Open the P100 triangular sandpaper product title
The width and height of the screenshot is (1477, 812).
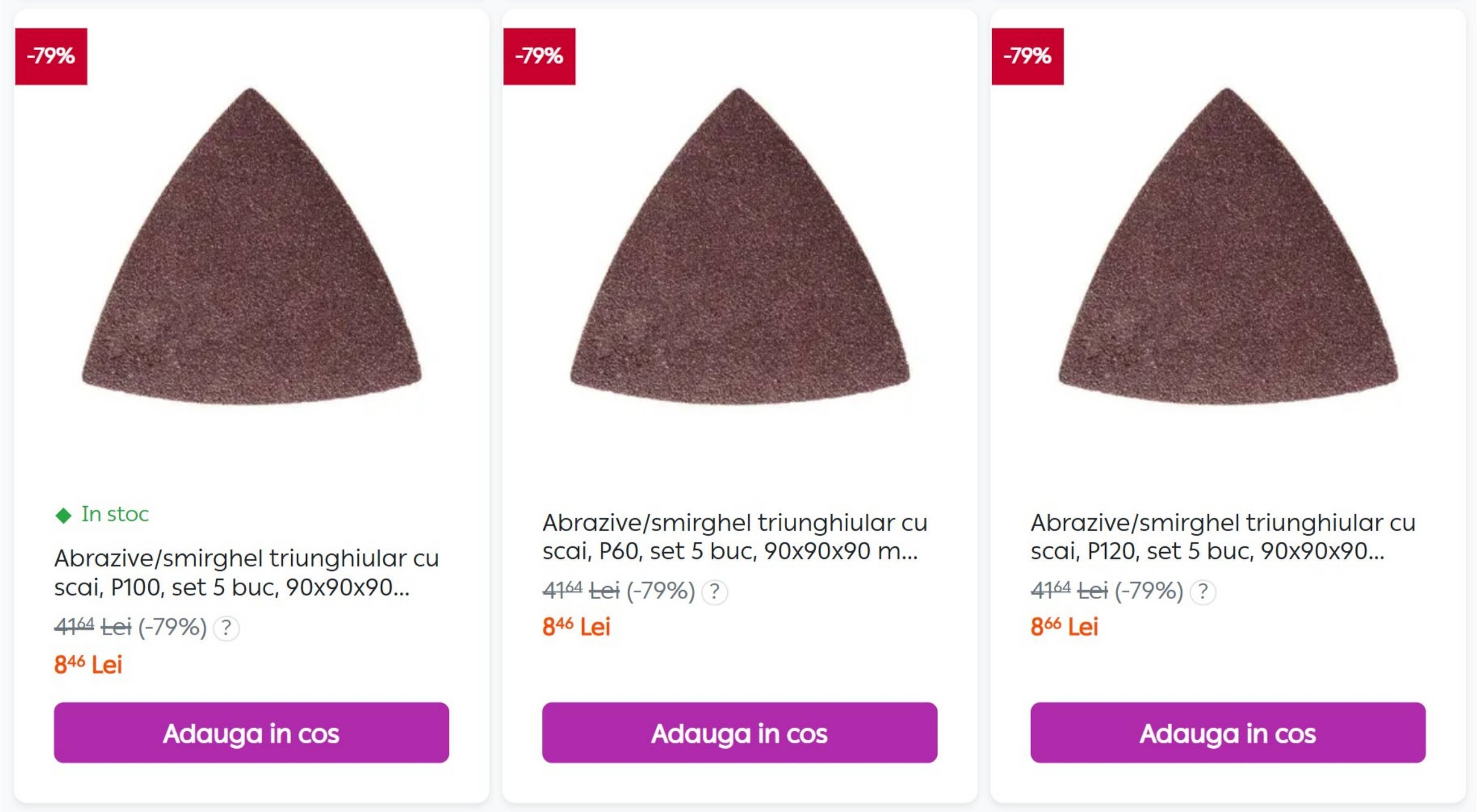point(247,572)
